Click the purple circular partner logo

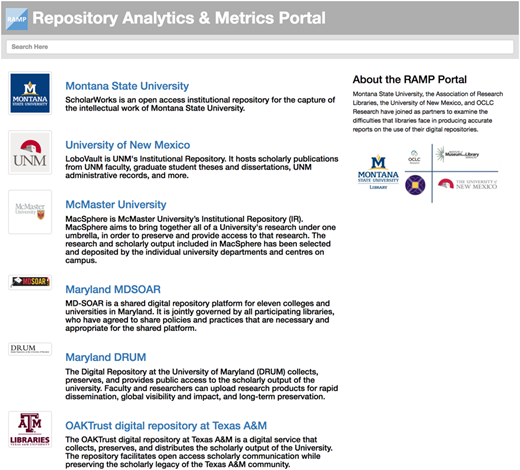point(415,185)
